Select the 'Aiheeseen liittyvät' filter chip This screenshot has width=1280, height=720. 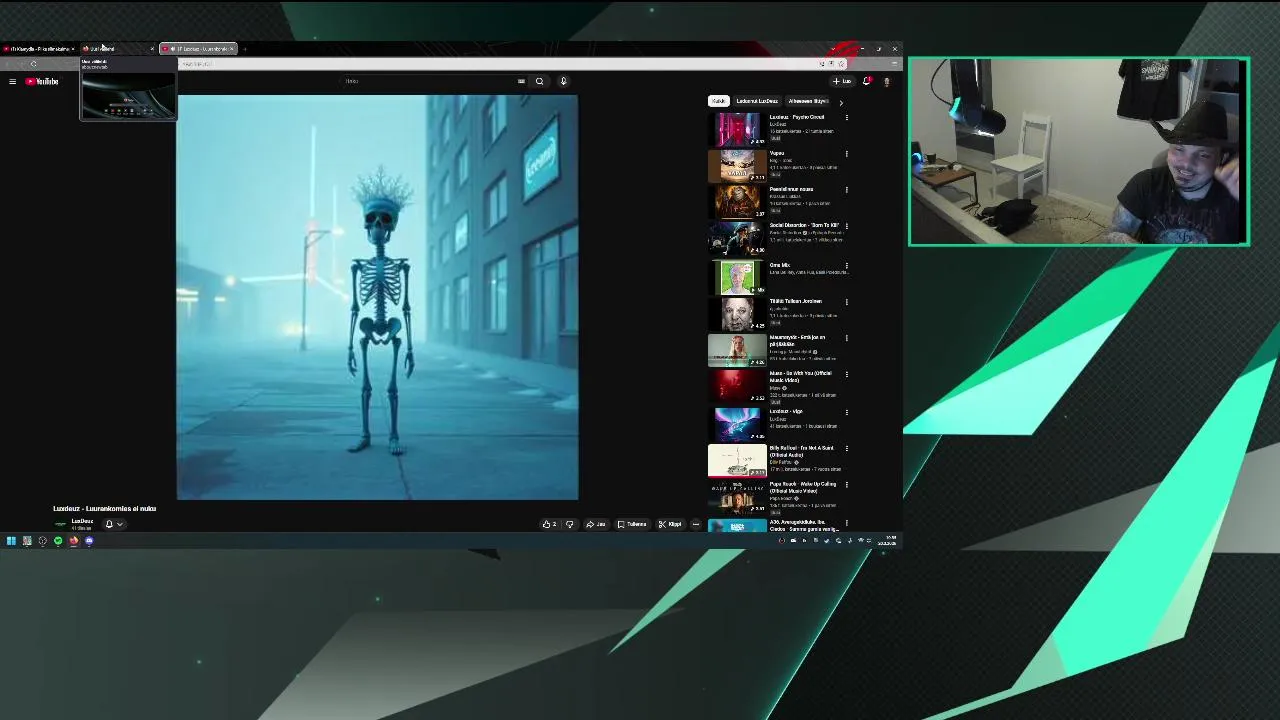(807, 101)
